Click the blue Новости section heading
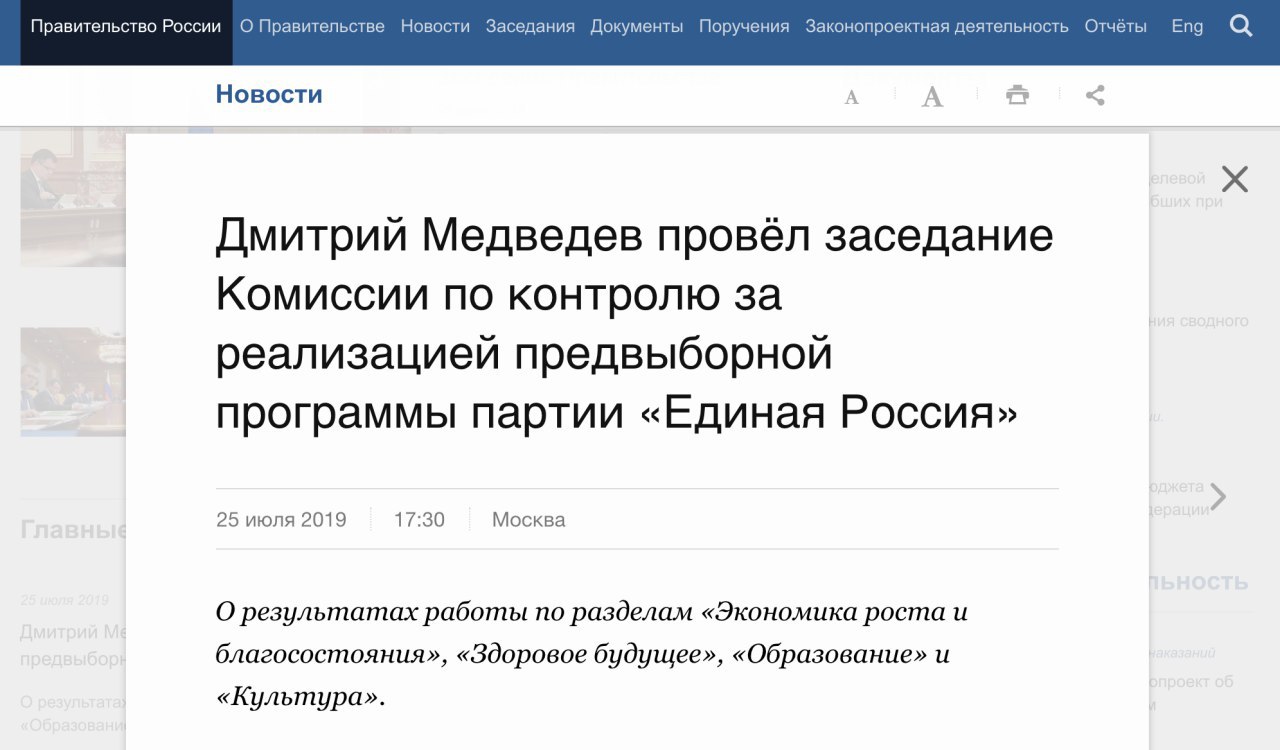The width and height of the screenshot is (1280, 750). tap(269, 95)
